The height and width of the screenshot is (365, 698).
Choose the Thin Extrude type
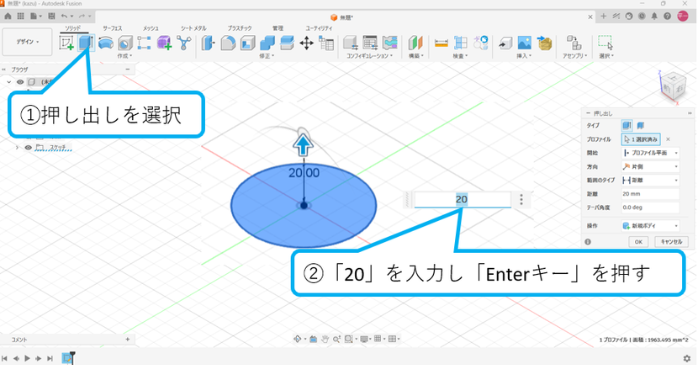640,126
